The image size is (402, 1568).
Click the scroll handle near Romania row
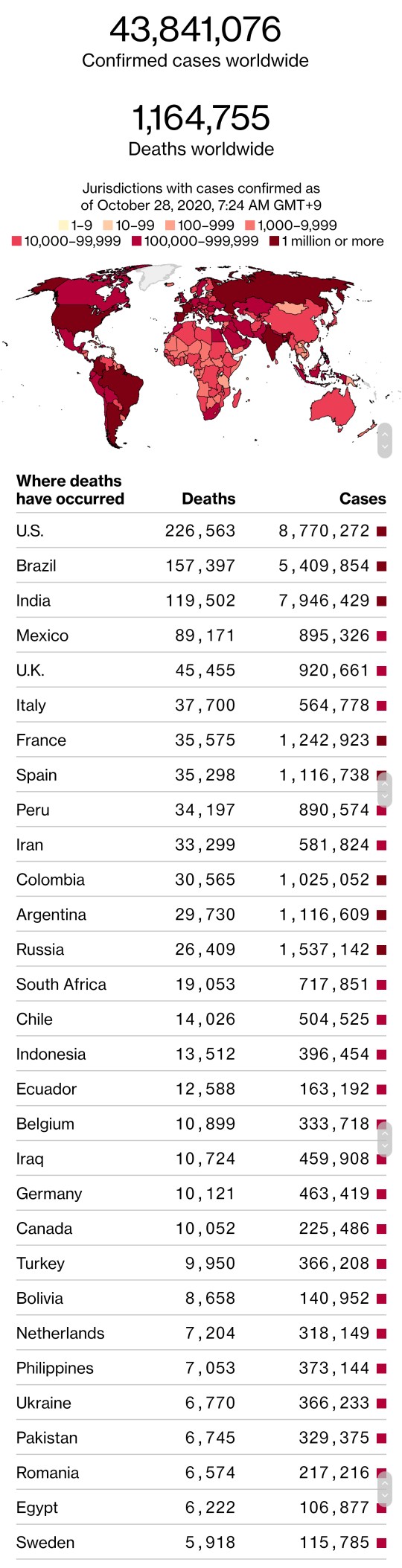tap(385, 1488)
